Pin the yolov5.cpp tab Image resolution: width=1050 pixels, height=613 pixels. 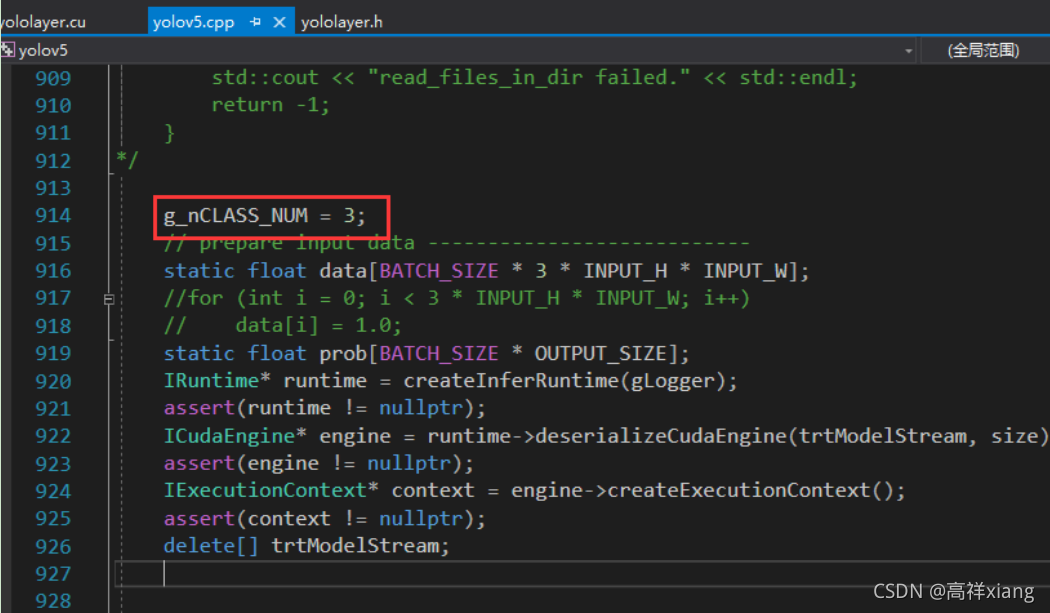coord(255,22)
